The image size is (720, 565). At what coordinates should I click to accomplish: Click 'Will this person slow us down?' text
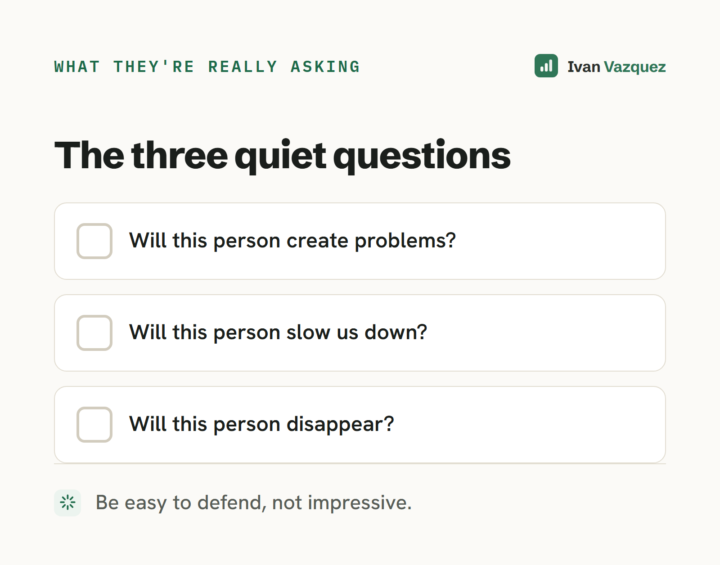coord(278,333)
